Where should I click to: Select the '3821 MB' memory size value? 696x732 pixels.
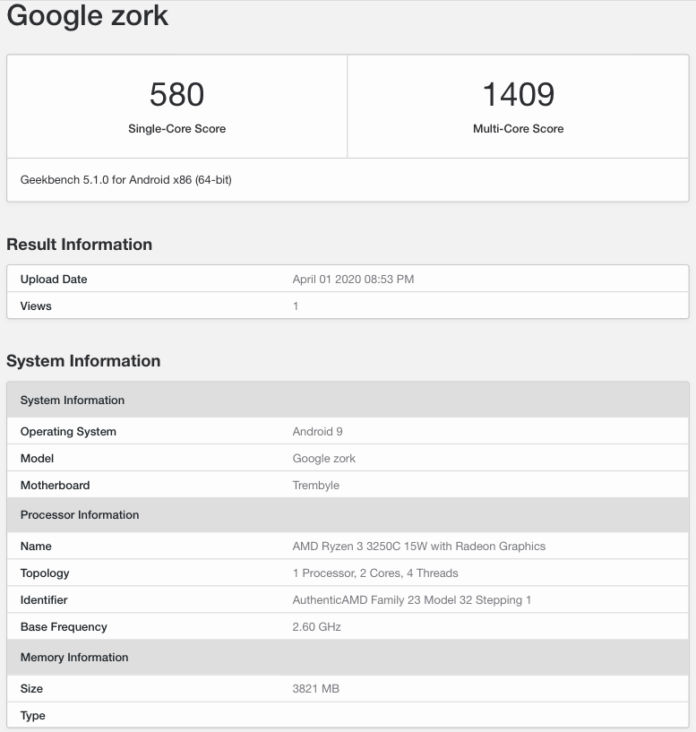316,689
